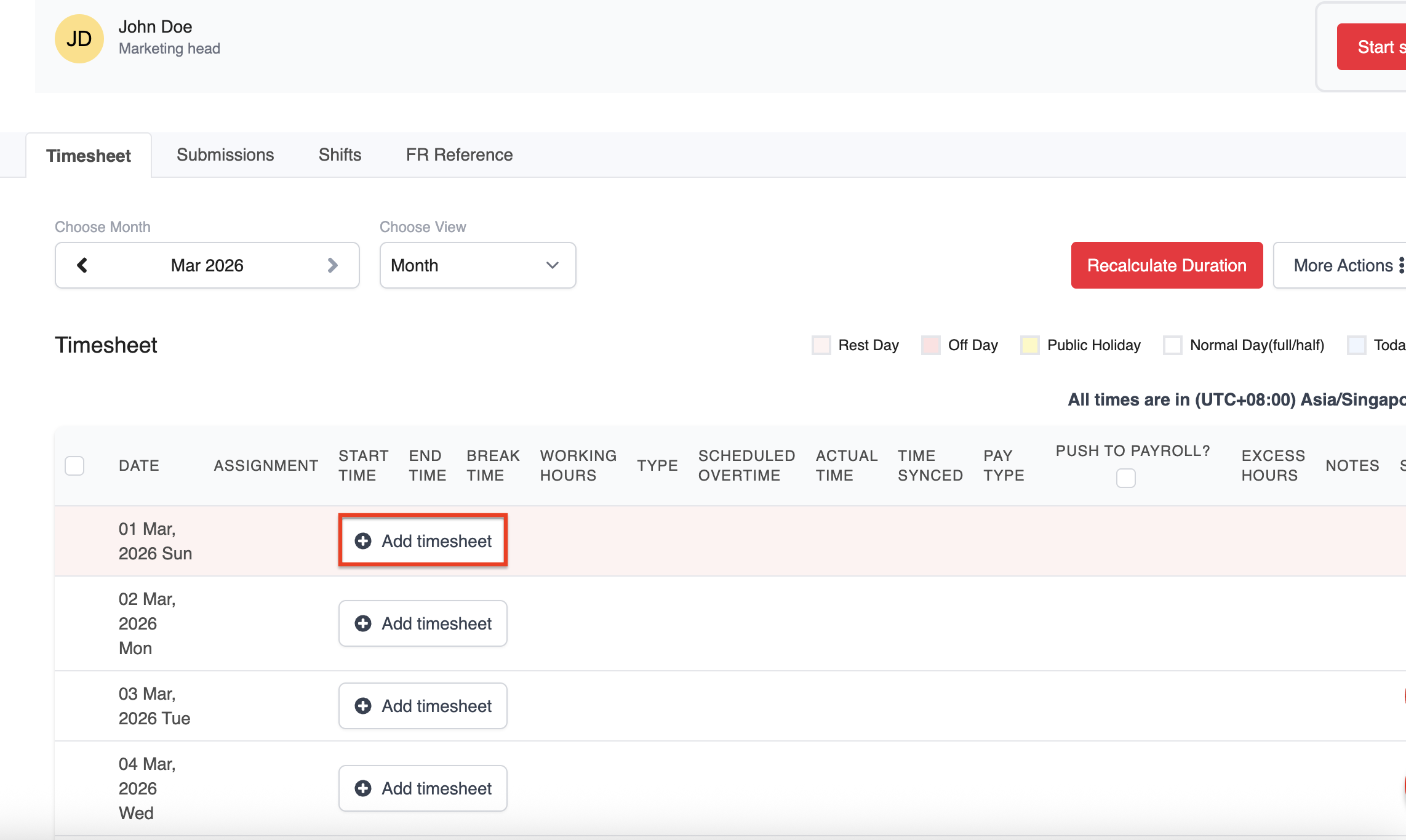The height and width of the screenshot is (840, 1406).
Task: Go to previous month with left arrow
Action: point(82,265)
